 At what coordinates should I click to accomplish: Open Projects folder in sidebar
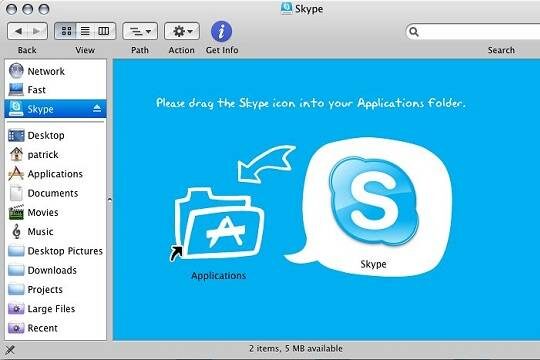pyautogui.click(x=55, y=289)
